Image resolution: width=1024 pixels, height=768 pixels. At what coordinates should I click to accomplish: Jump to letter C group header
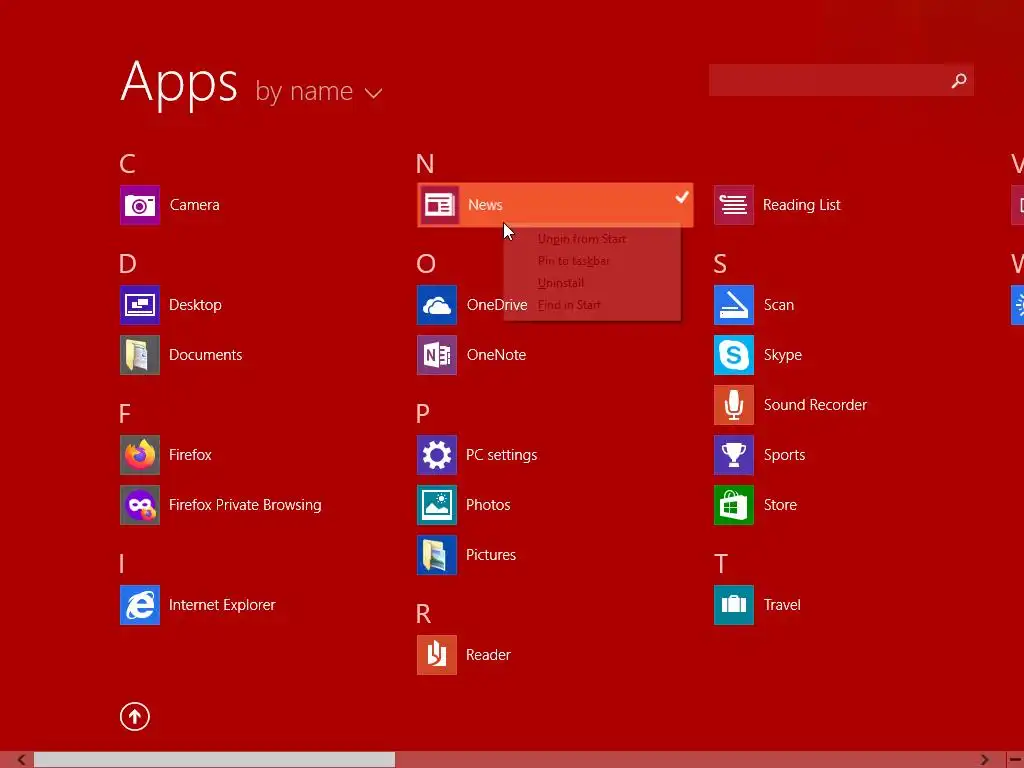pos(127,164)
